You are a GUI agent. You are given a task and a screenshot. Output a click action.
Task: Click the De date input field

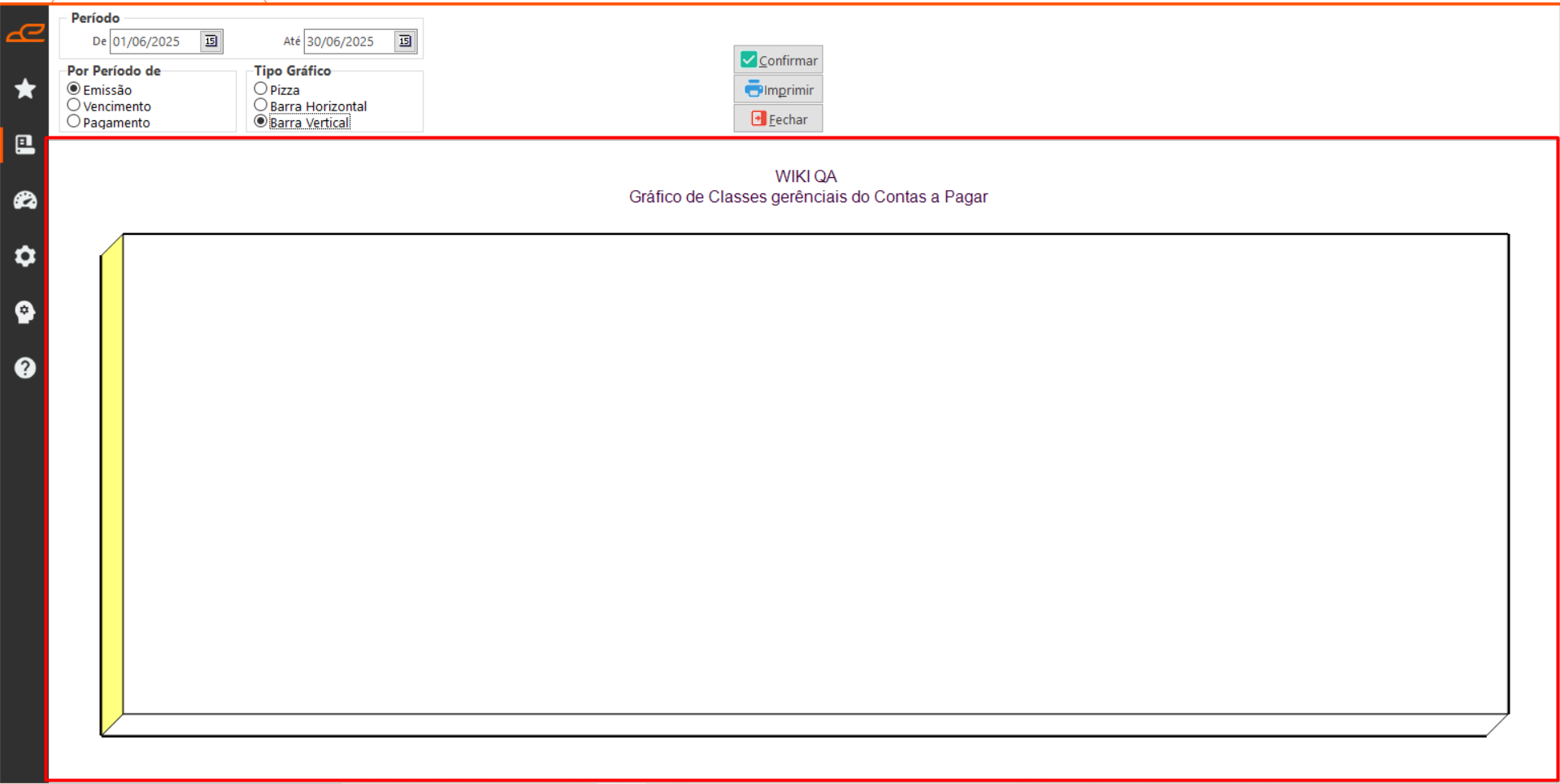tap(154, 41)
